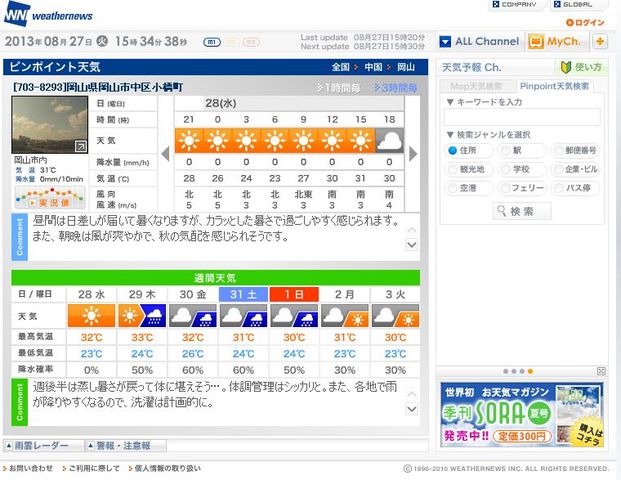Click the 3 火 cloud-then-sun icon
The width and height of the screenshot is (621, 480).
[396, 316]
